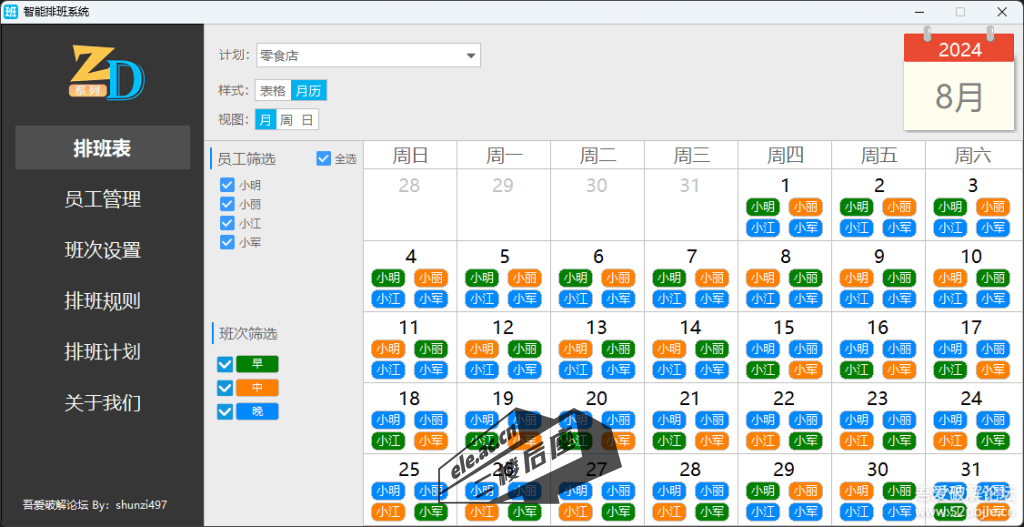Go to 员工管理 in the sidebar

point(103,199)
